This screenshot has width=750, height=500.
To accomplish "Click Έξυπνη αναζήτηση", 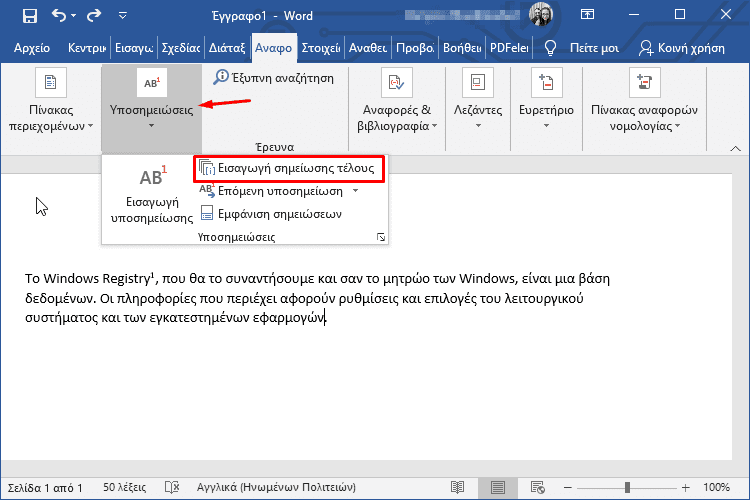I will (274, 78).
